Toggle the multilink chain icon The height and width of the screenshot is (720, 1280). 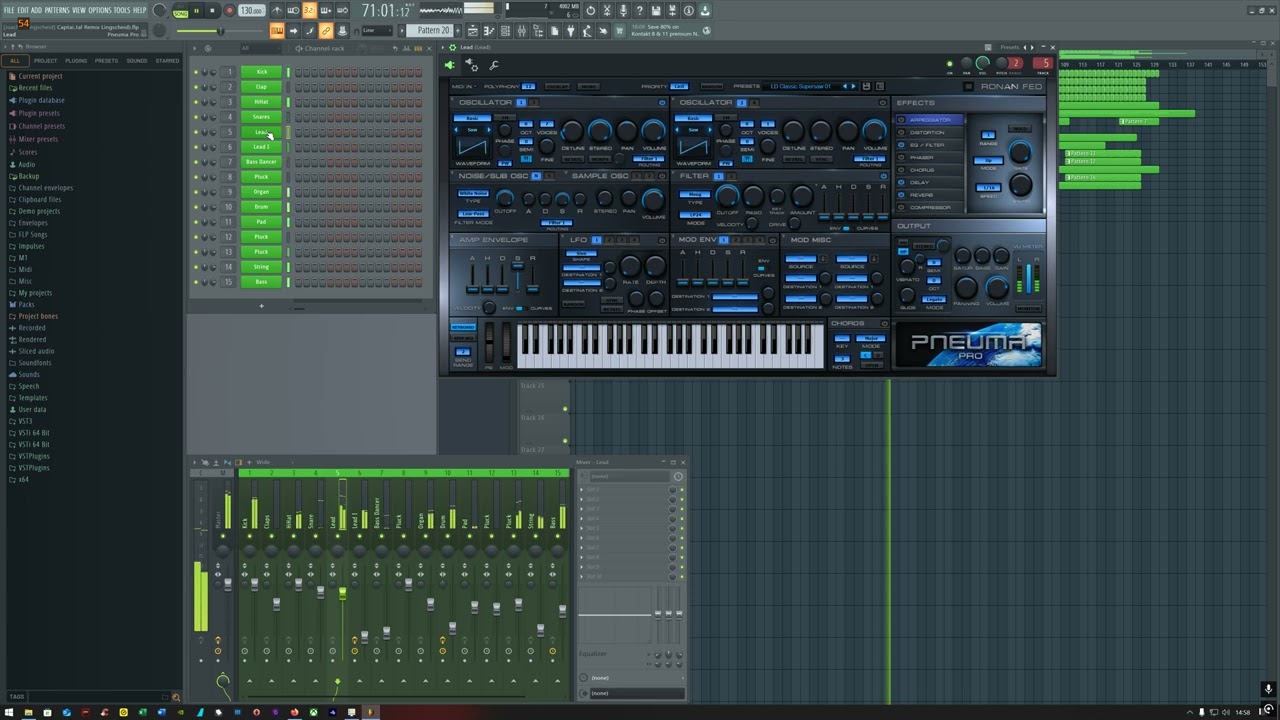pyautogui.click(x=325, y=30)
